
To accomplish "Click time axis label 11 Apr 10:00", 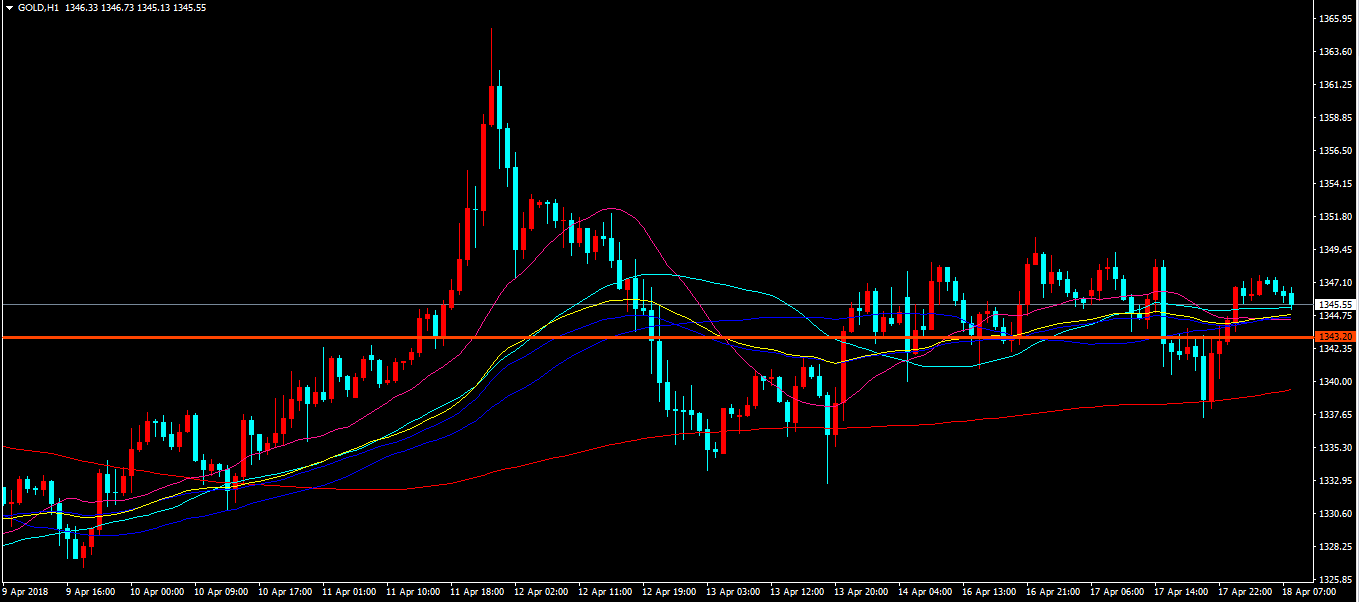I will tap(411, 592).
